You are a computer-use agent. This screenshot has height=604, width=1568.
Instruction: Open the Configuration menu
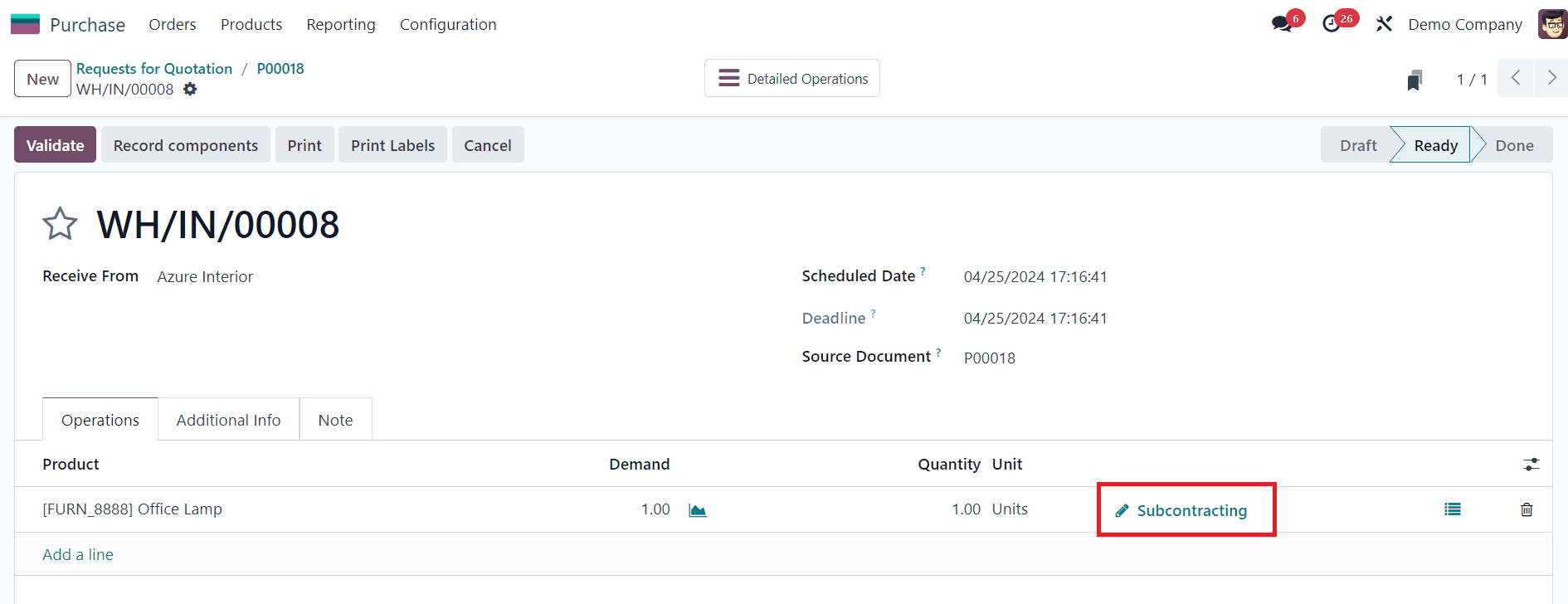click(448, 25)
